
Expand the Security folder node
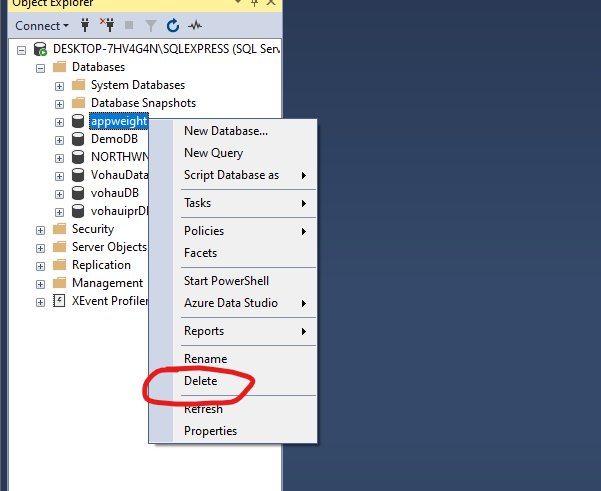coord(40,230)
